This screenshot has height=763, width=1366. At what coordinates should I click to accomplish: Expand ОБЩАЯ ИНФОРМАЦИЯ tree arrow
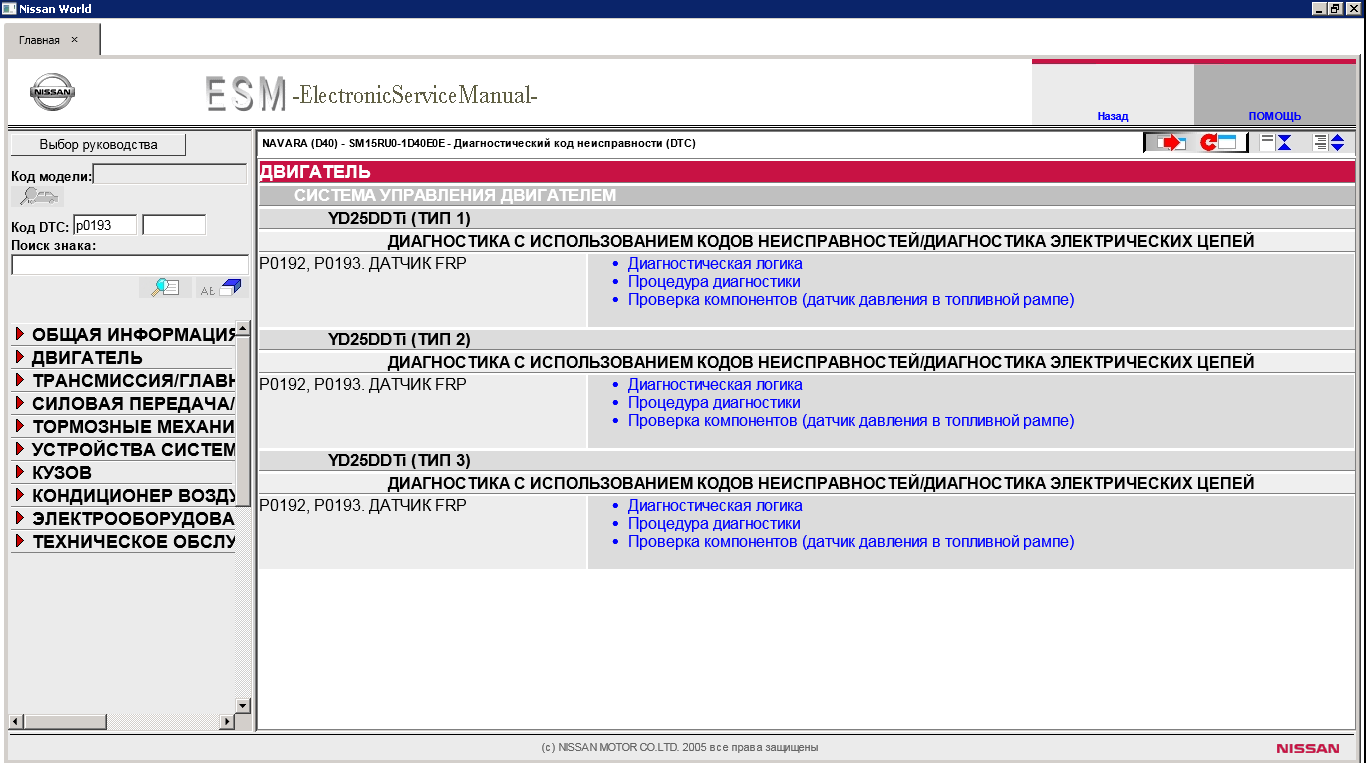click(19, 334)
